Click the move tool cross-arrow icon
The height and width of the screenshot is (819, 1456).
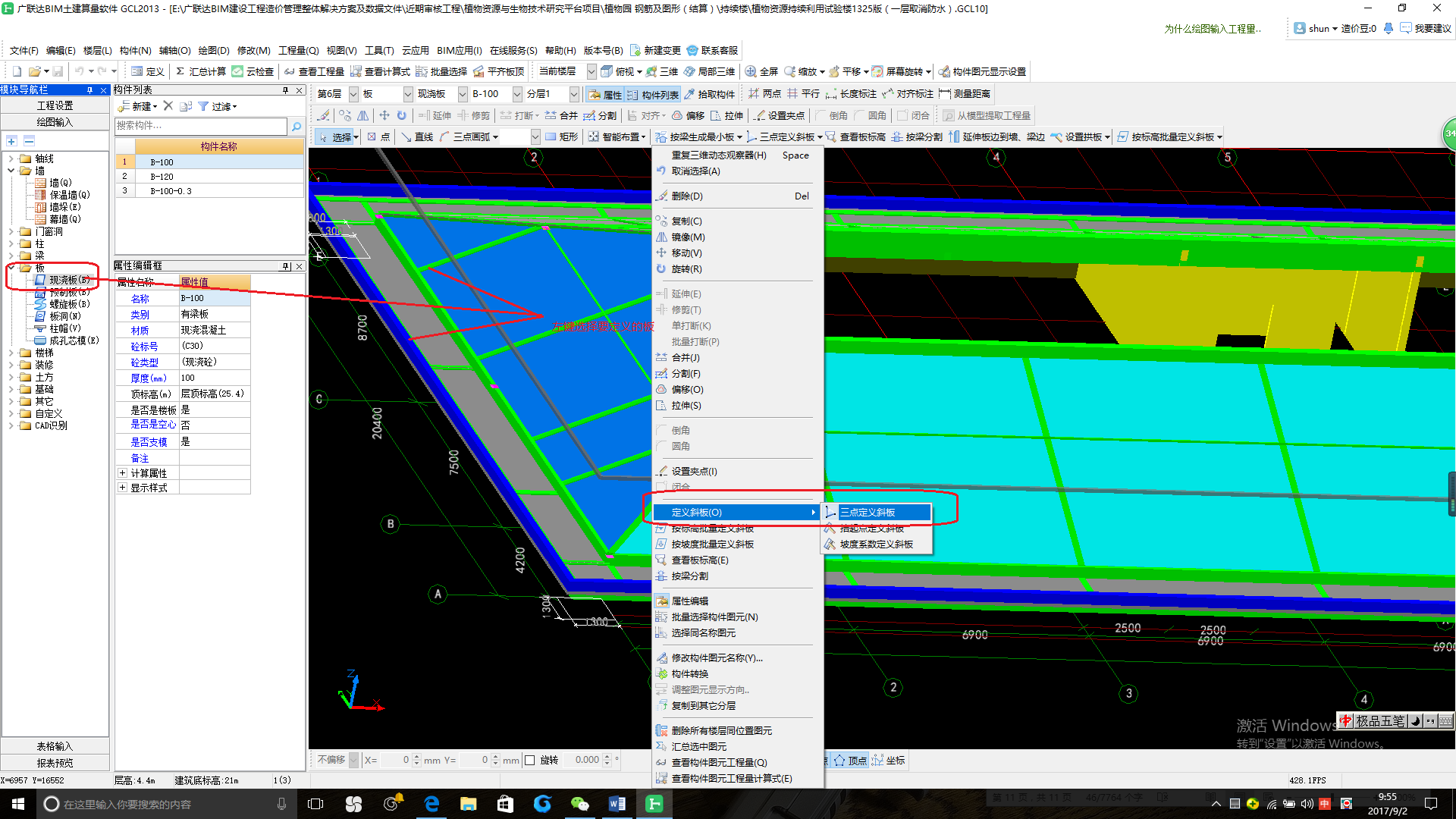pyautogui.click(x=384, y=115)
